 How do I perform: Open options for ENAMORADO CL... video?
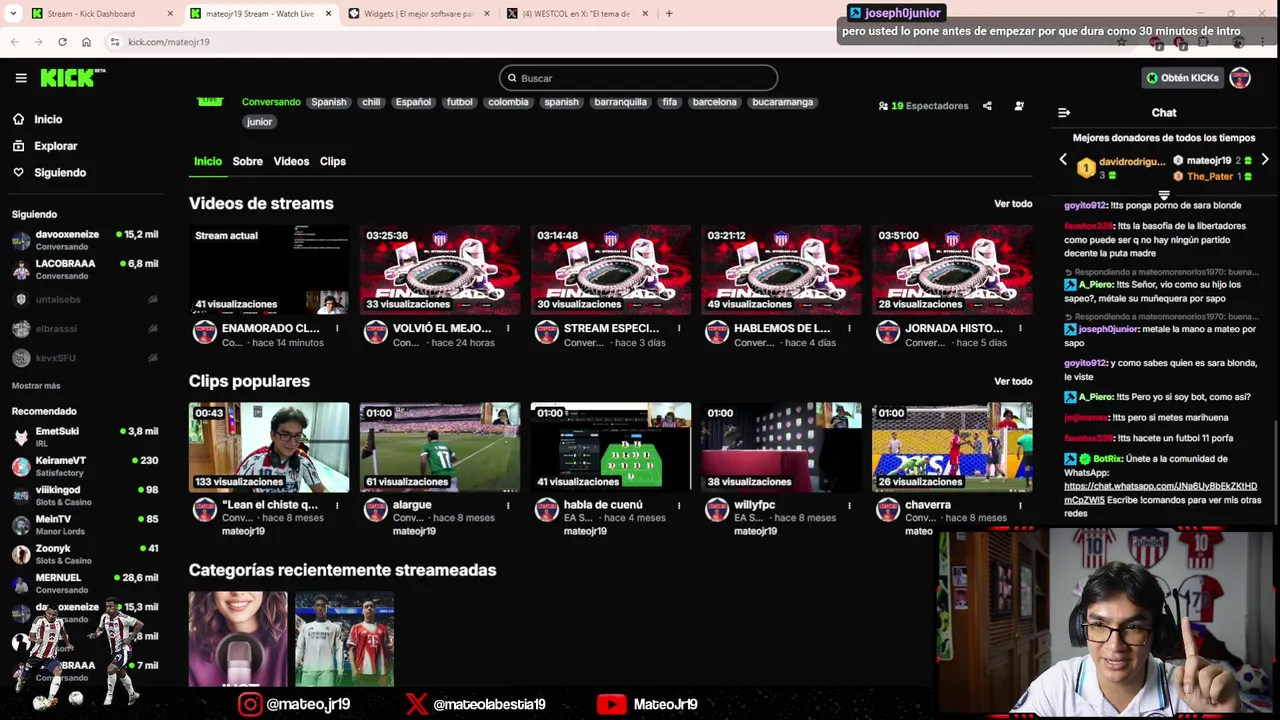point(337,328)
